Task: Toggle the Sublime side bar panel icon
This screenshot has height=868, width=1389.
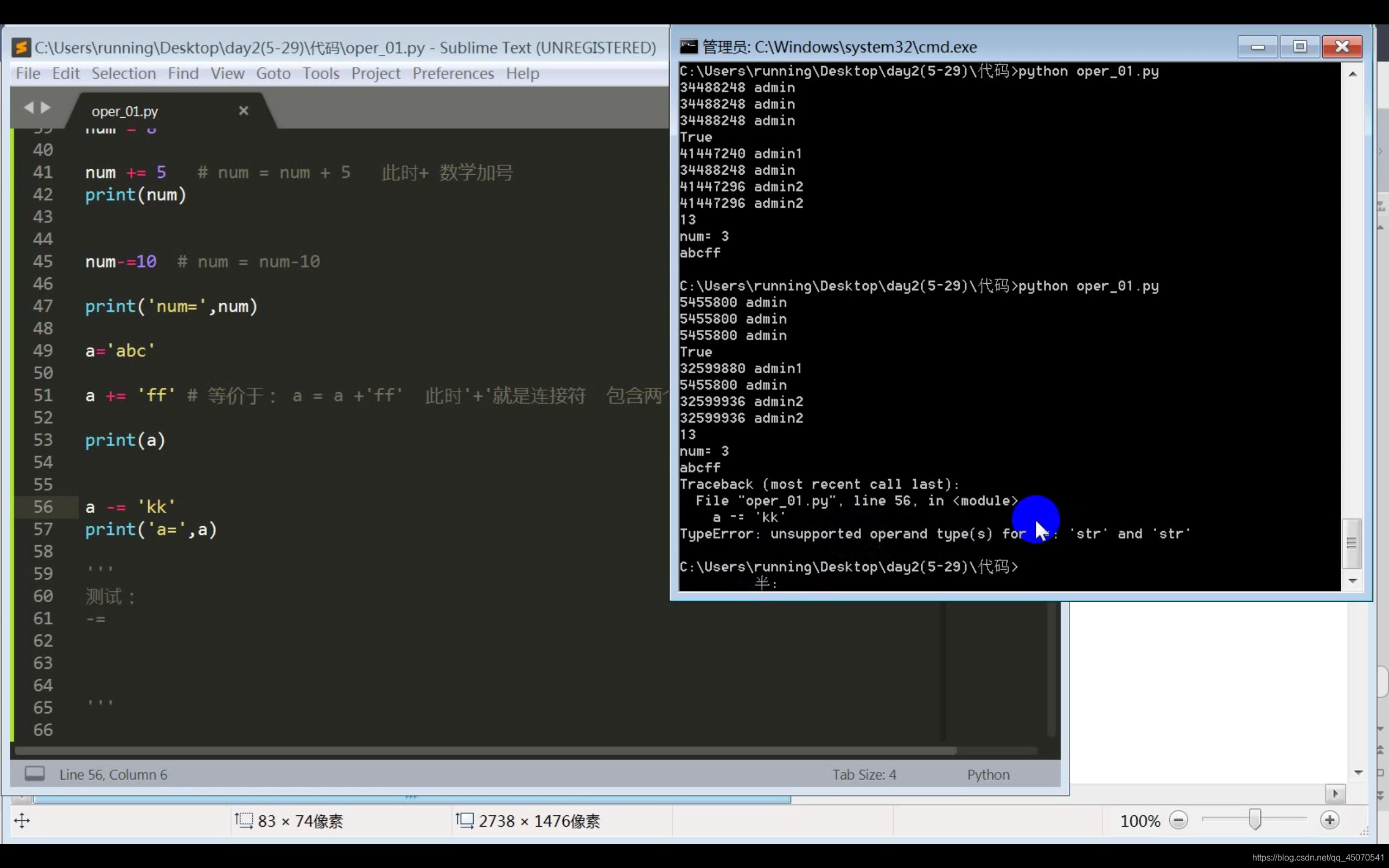Action: tap(34, 774)
